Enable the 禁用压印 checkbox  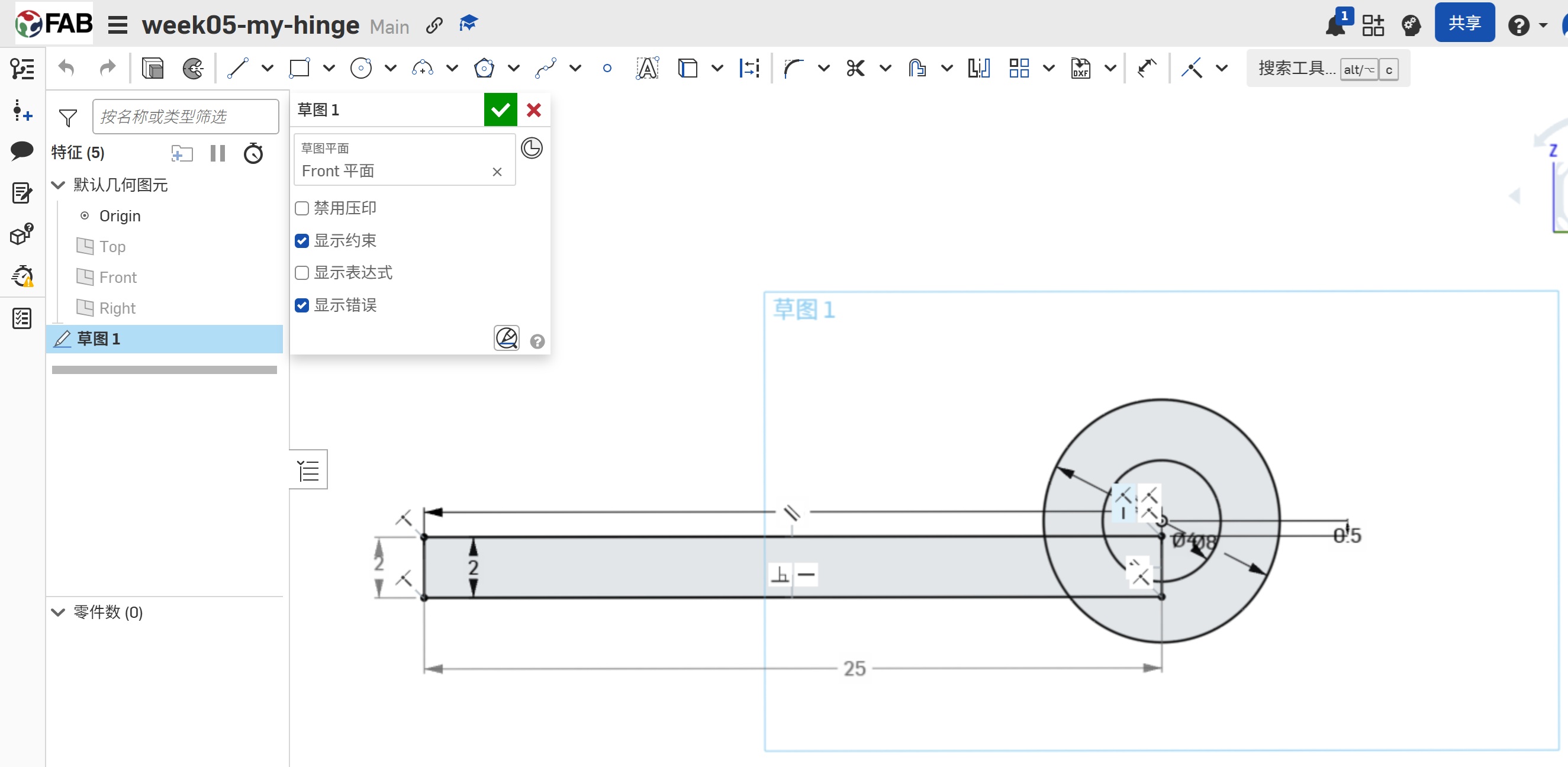click(302, 209)
